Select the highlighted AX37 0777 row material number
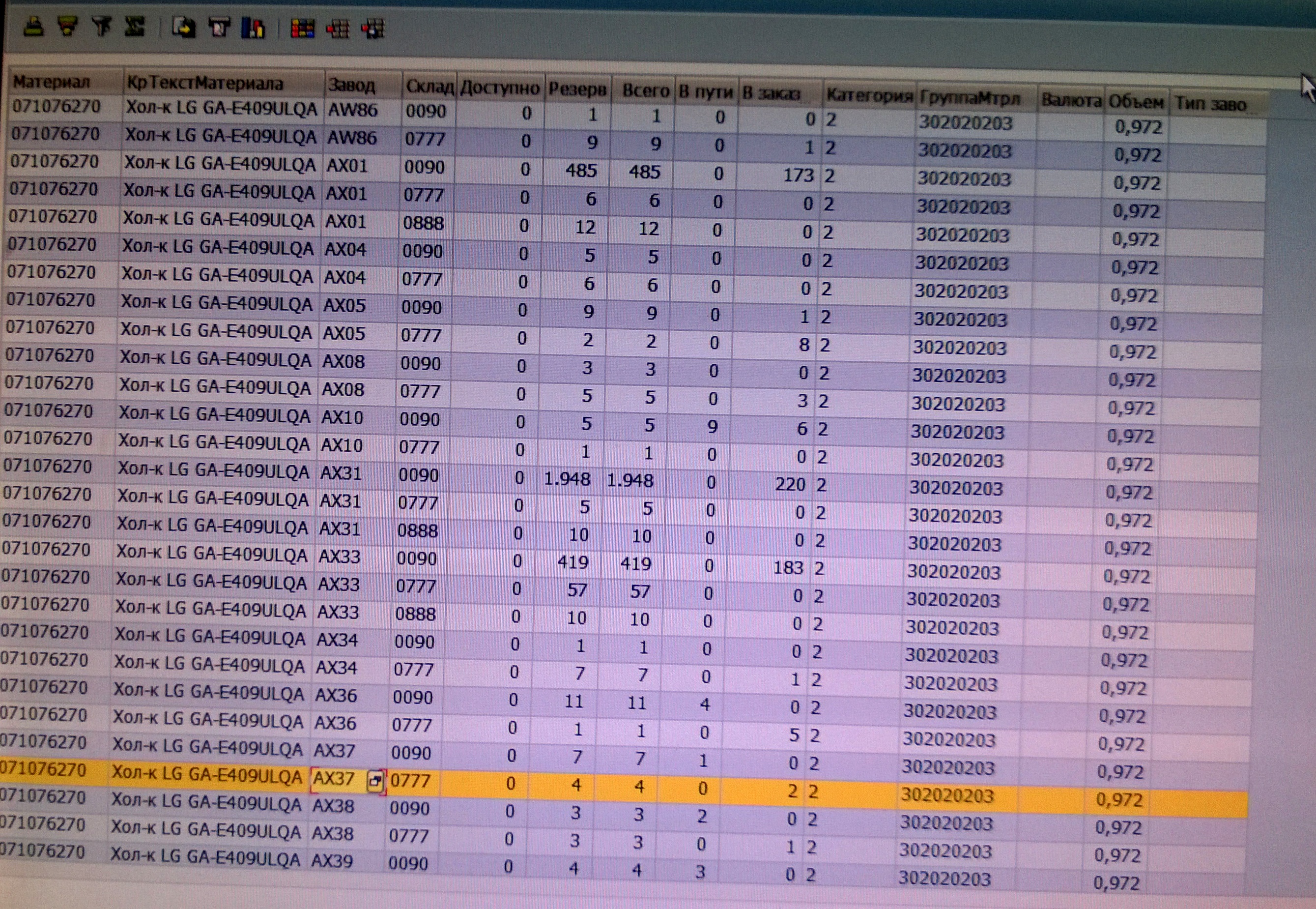Viewport: 1316px width, 909px height. [43, 769]
